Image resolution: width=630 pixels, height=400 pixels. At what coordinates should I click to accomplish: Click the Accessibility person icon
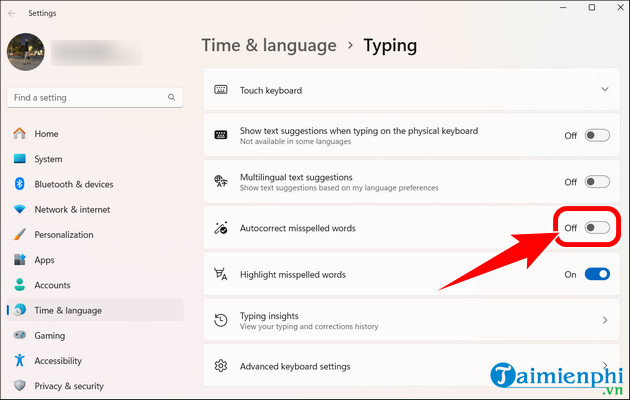(19, 361)
